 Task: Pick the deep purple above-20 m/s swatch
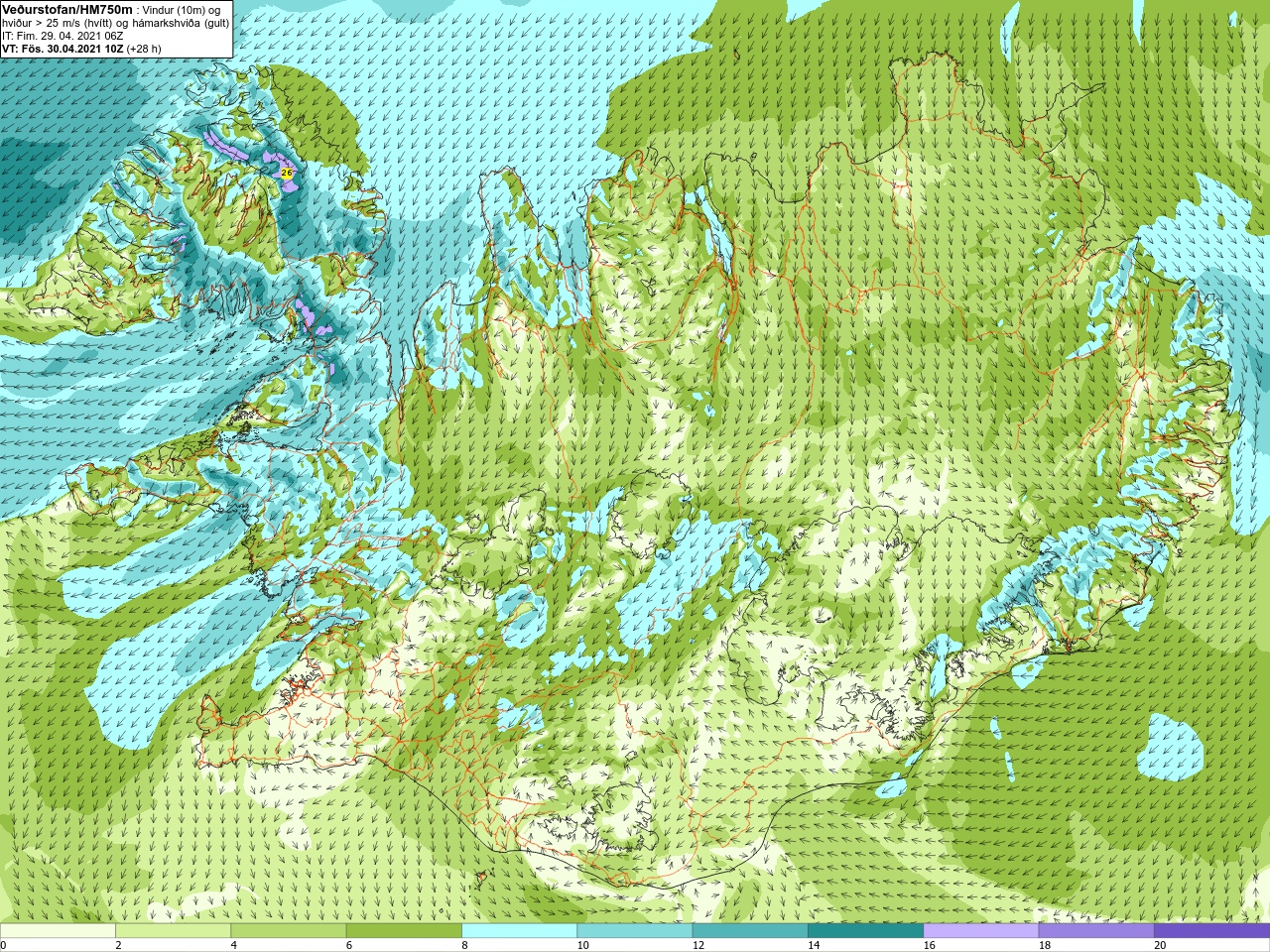coord(1211,930)
